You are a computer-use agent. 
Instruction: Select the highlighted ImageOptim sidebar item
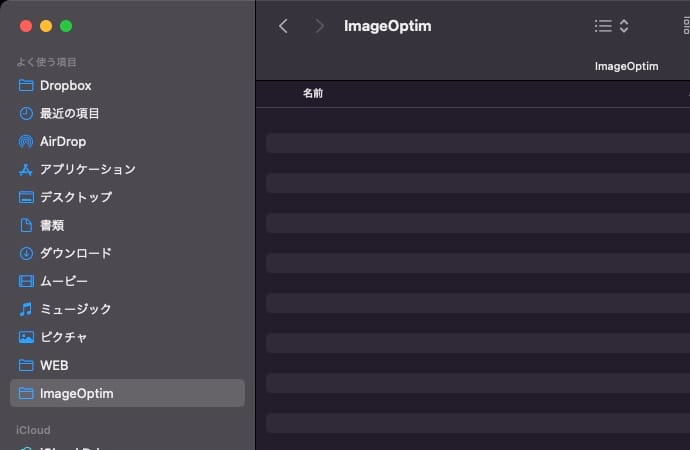(127, 393)
